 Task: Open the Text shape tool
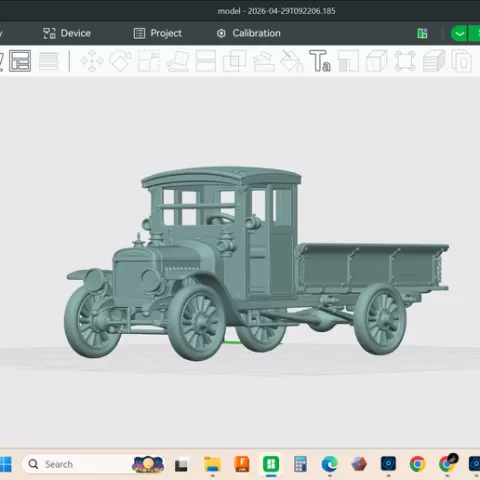click(x=320, y=61)
